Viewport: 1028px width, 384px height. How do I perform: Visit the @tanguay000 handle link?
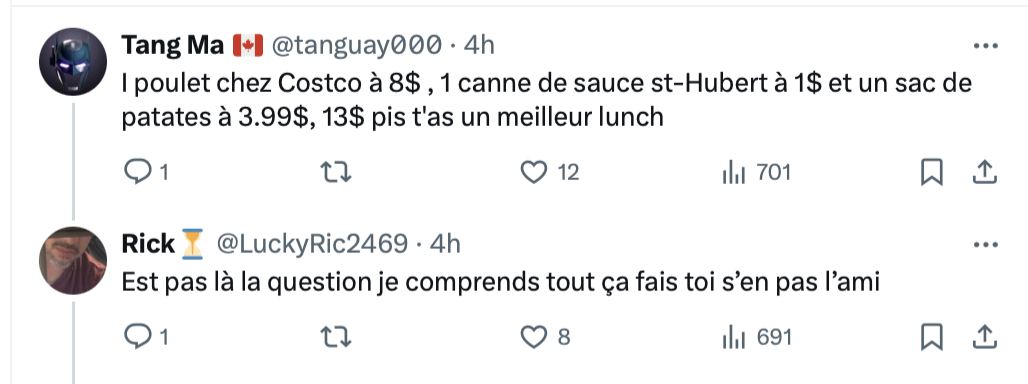coord(357,45)
